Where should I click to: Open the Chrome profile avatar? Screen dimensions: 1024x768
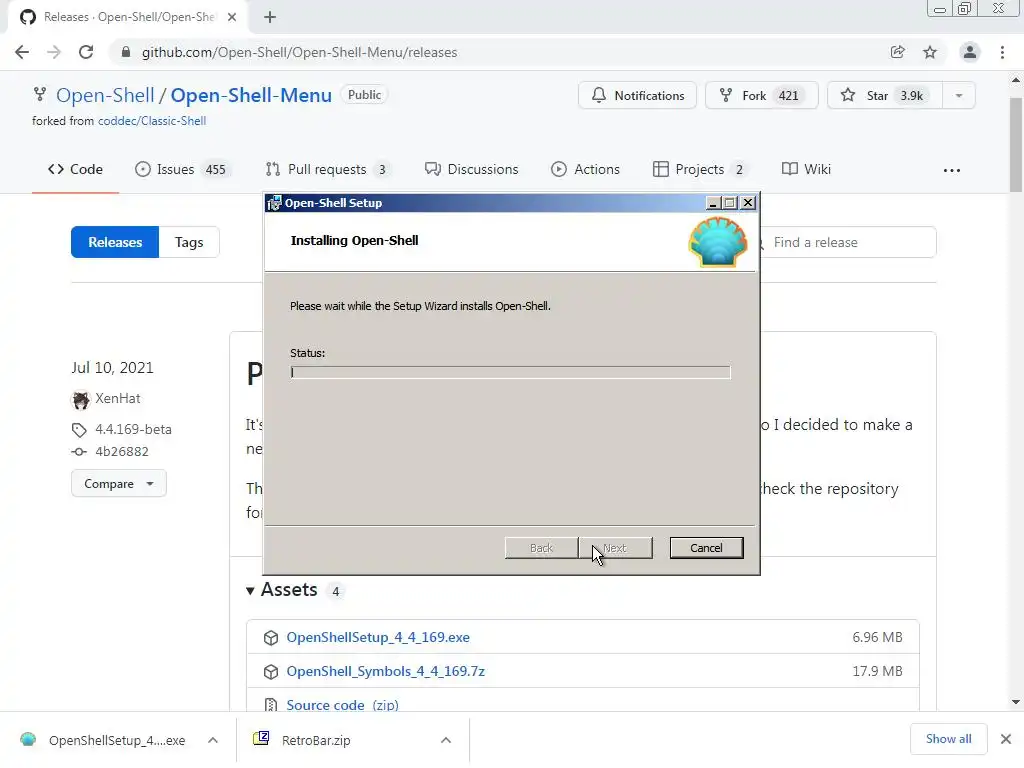pos(970,52)
